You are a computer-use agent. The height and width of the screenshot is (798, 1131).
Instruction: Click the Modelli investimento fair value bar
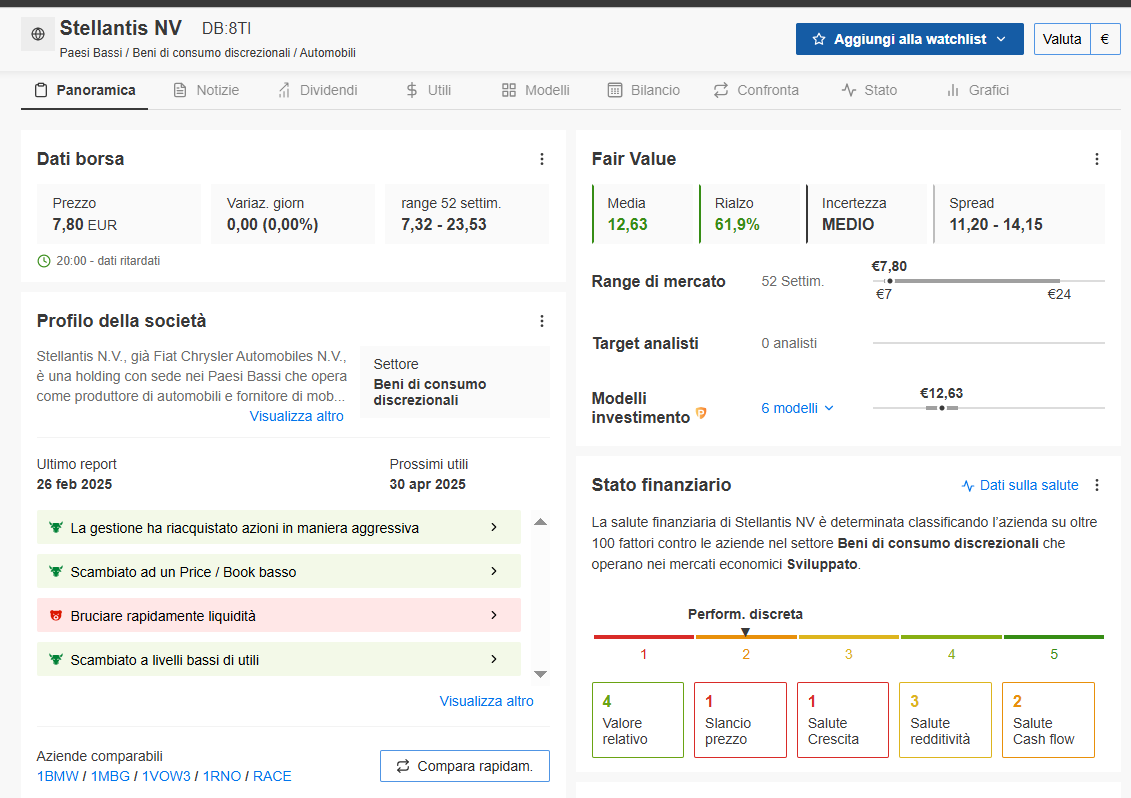(x=988, y=408)
